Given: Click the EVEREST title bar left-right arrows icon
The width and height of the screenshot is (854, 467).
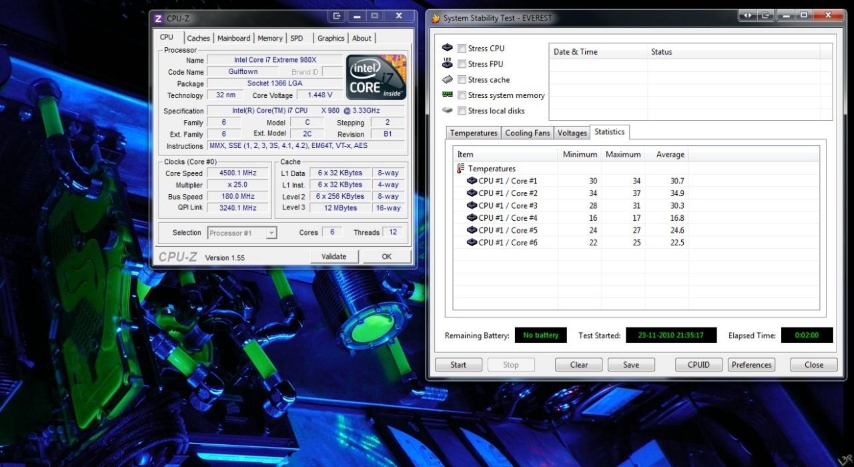Looking at the screenshot, I should point(748,15).
